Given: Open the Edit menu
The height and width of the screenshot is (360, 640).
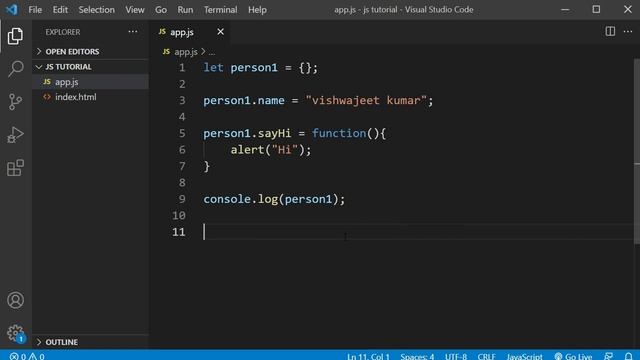Looking at the screenshot, I should (60, 9).
